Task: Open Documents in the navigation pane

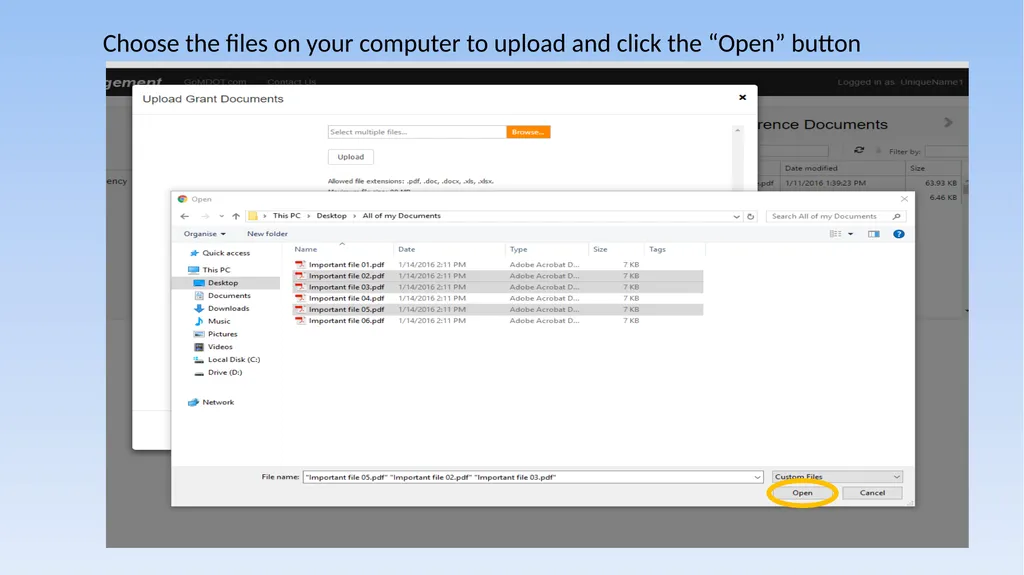Action: 229,295
